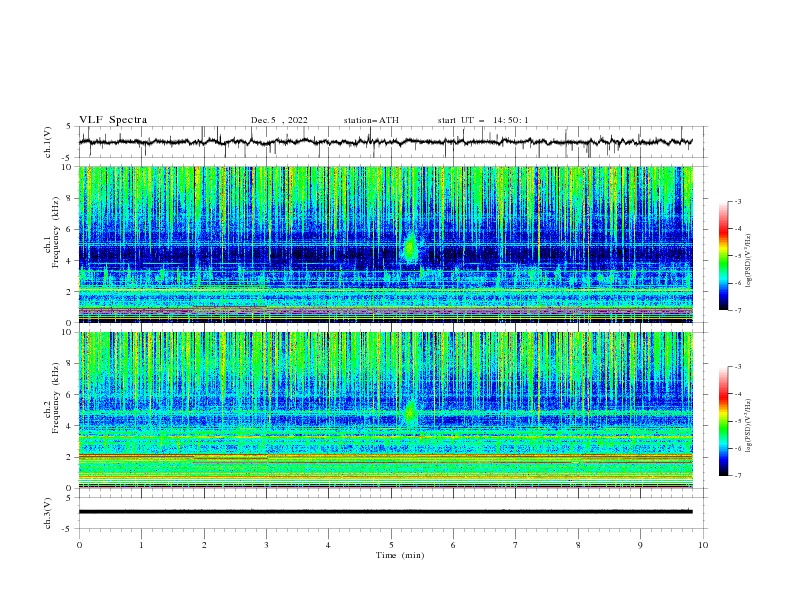Select the ch.2 "Frequency (kHz)" axis label
792x612 pixels.
pyautogui.click(x=56, y=397)
